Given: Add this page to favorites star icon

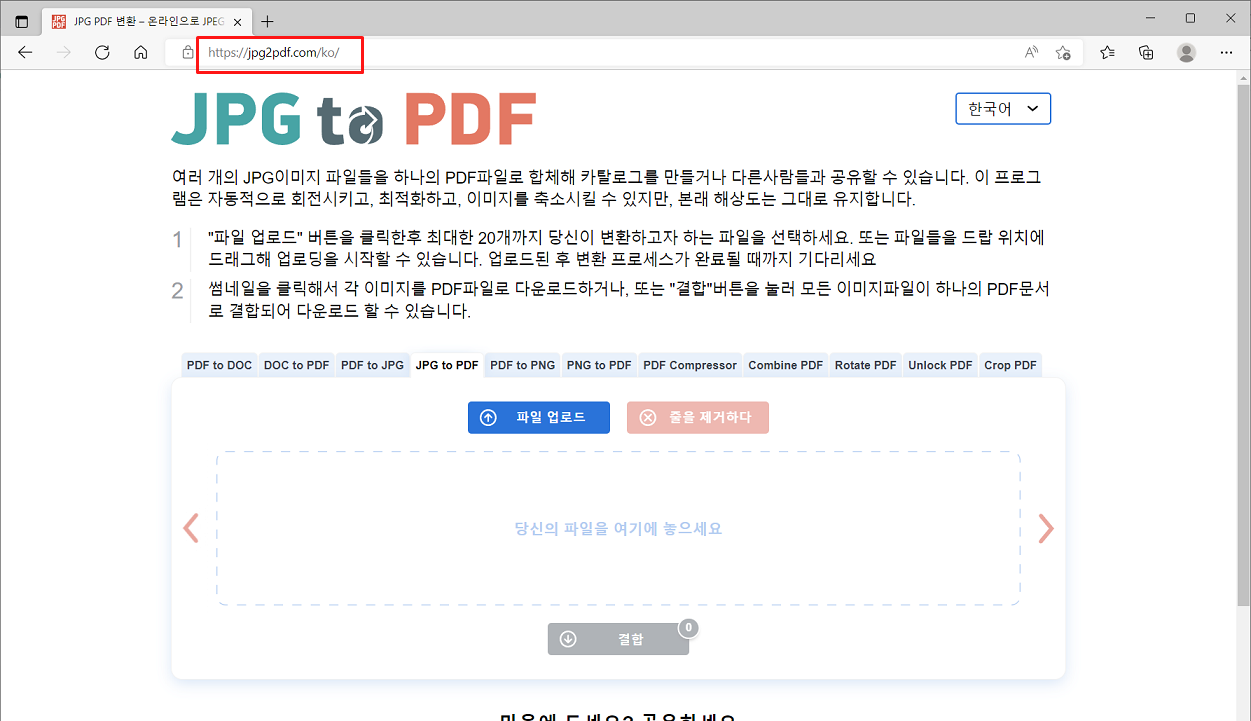Looking at the screenshot, I should point(1063,53).
